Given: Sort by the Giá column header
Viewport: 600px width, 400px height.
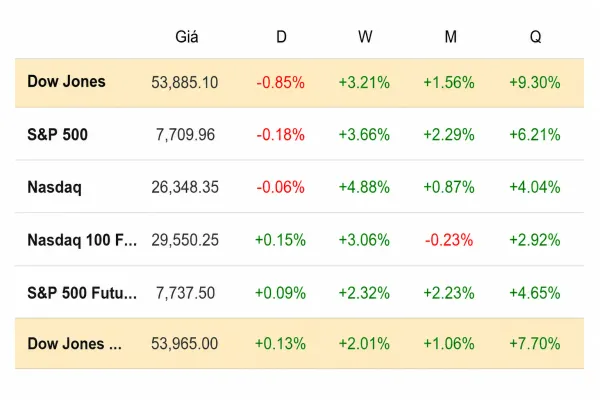Looking at the screenshot, I should pyautogui.click(x=187, y=37).
